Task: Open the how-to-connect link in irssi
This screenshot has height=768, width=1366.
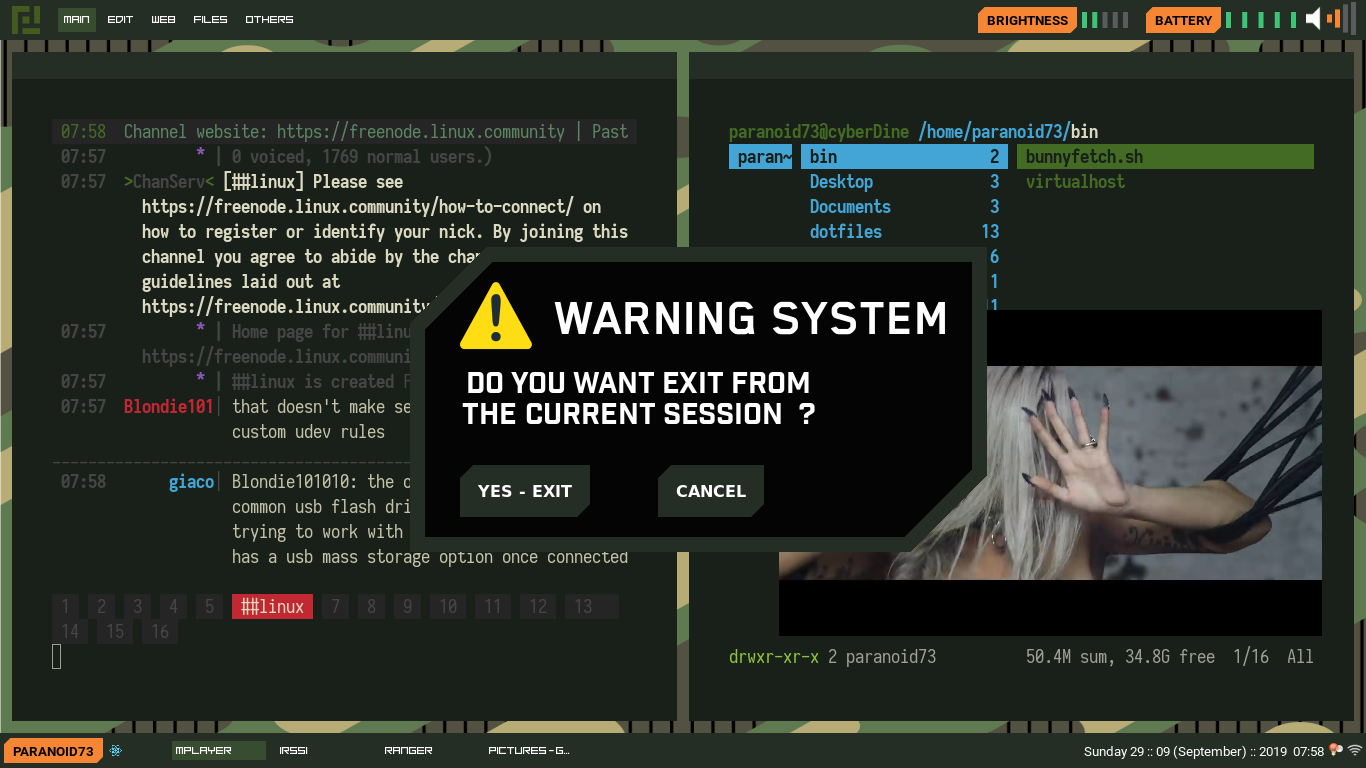Action: (357, 207)
